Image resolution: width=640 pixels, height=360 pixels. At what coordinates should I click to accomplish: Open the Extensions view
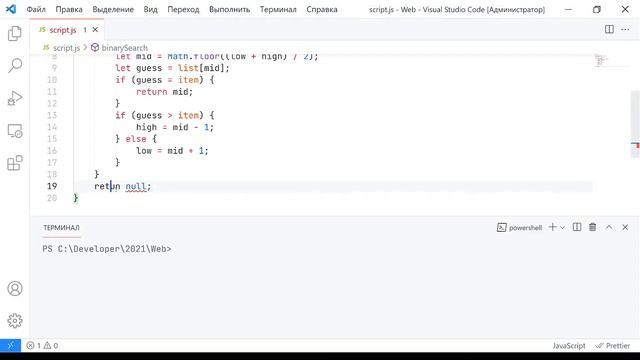click(x=15, y=163)
